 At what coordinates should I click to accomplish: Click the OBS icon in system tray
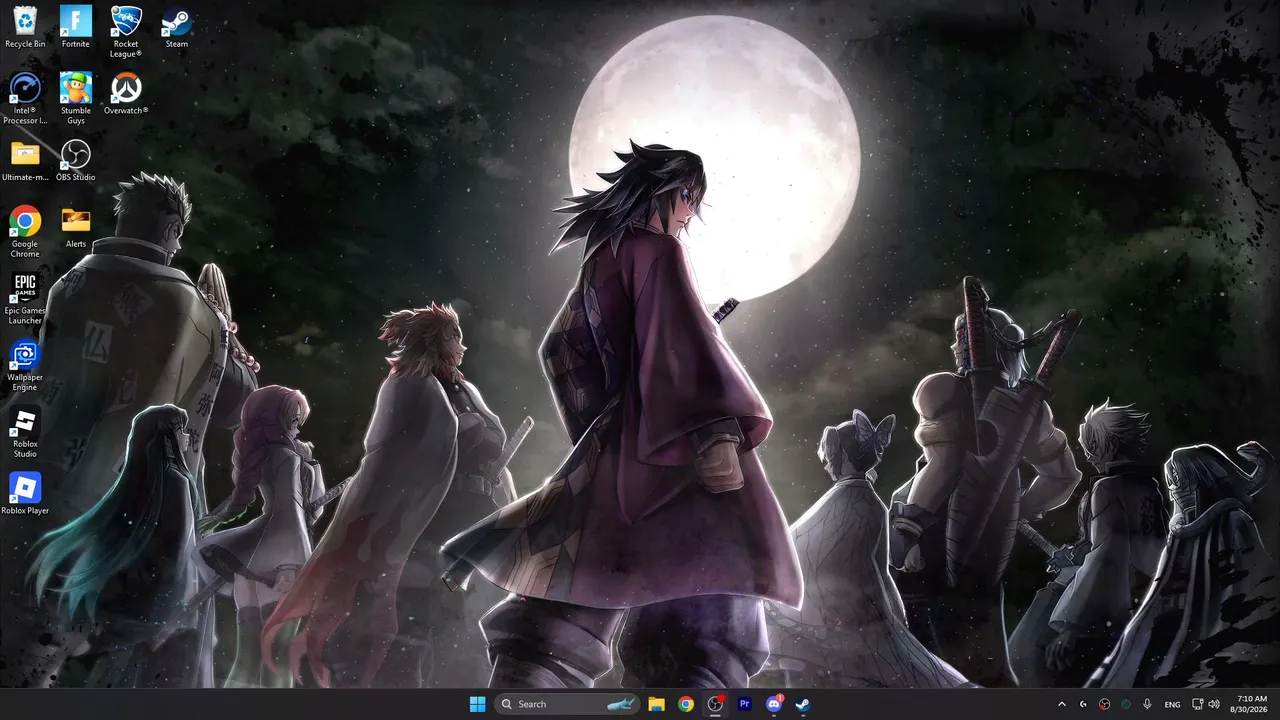(1105, 704)
